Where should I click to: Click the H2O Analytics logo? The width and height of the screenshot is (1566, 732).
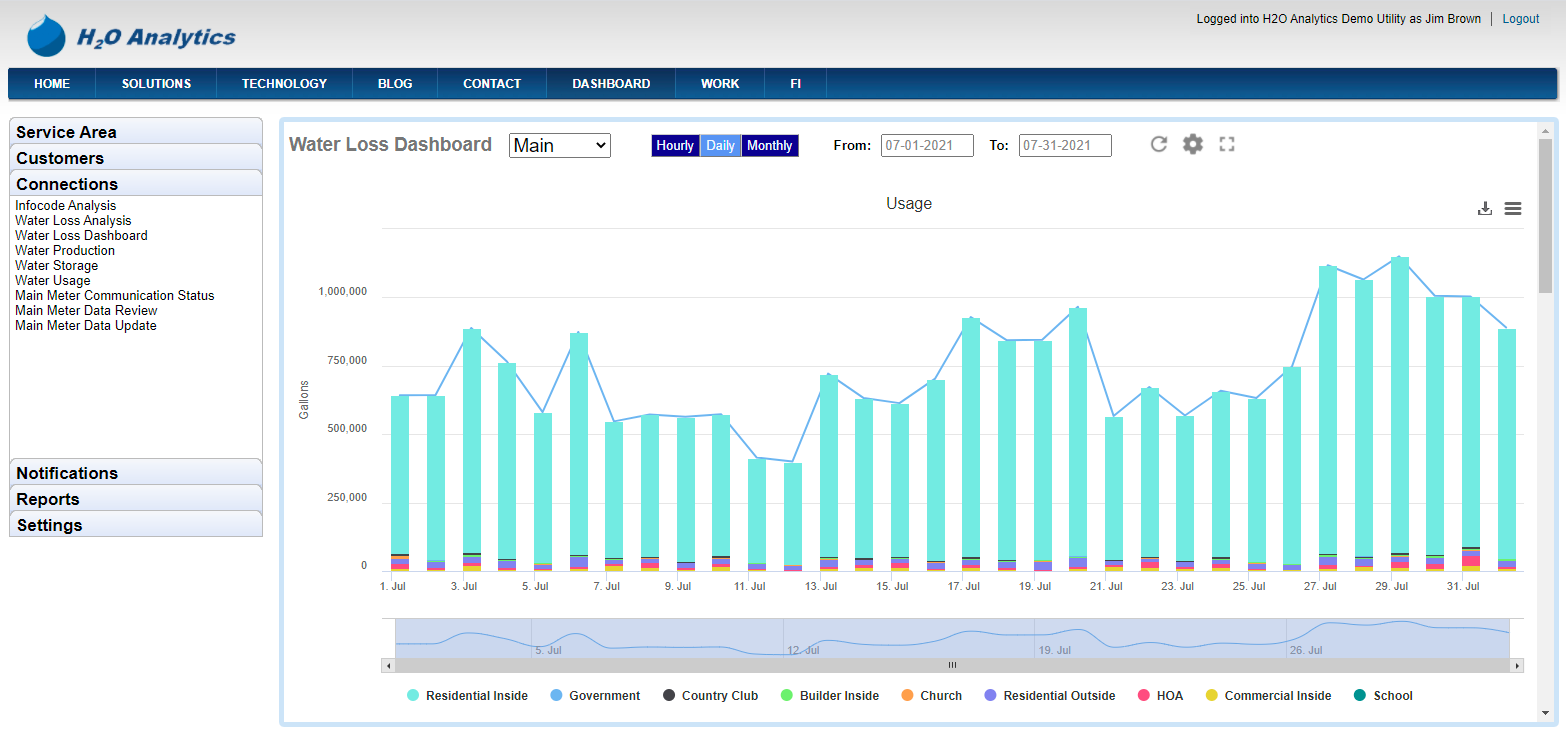[x=132, y=36]
